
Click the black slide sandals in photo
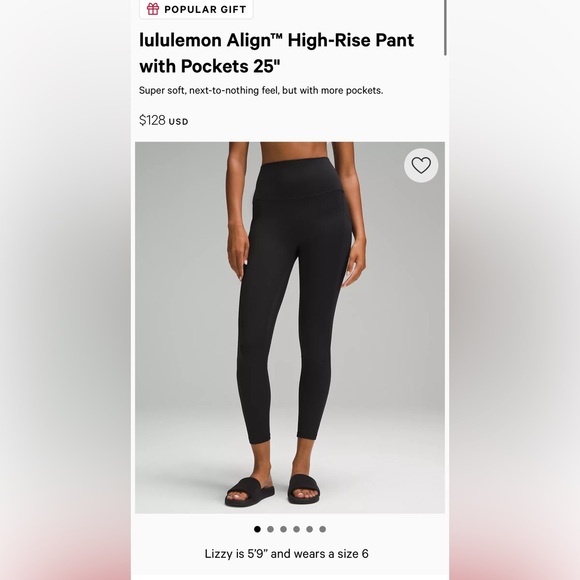(x=272, y=491)
